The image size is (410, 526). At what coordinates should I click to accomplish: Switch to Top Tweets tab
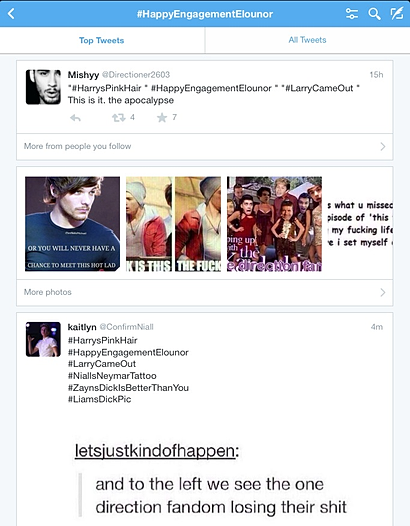coord(102,40)
